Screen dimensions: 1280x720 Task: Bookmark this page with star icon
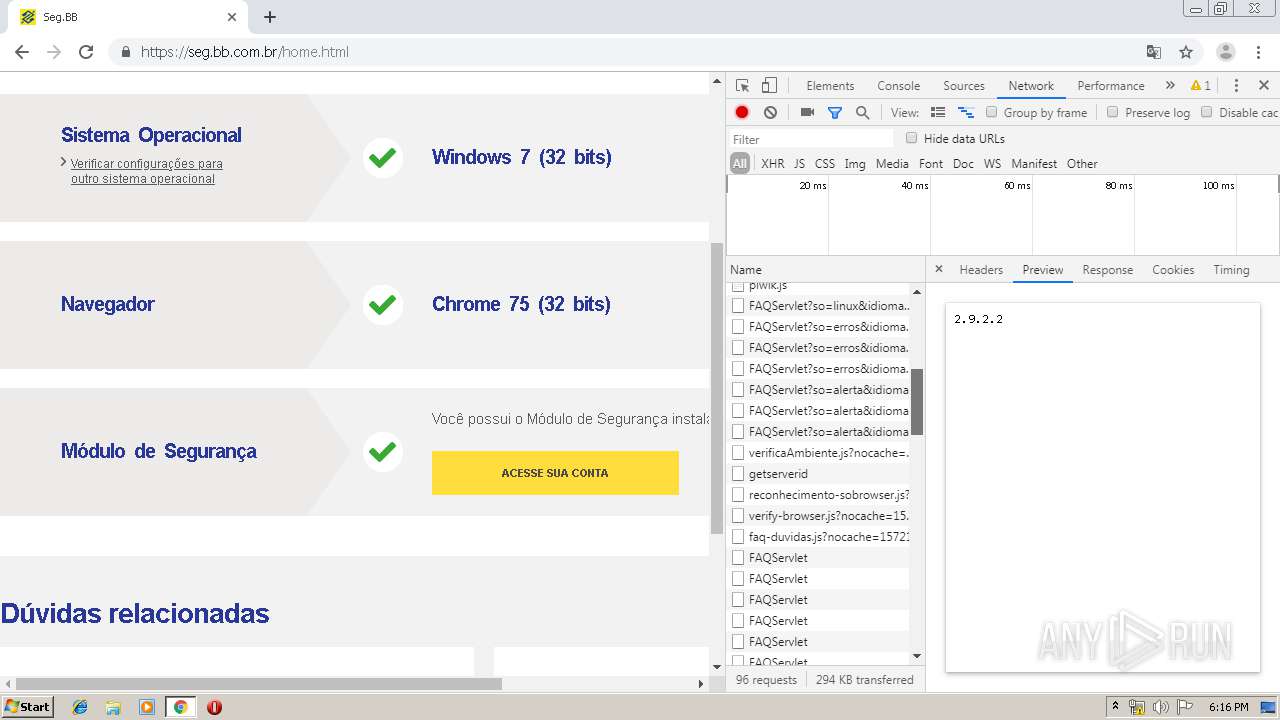point(1186,52)
